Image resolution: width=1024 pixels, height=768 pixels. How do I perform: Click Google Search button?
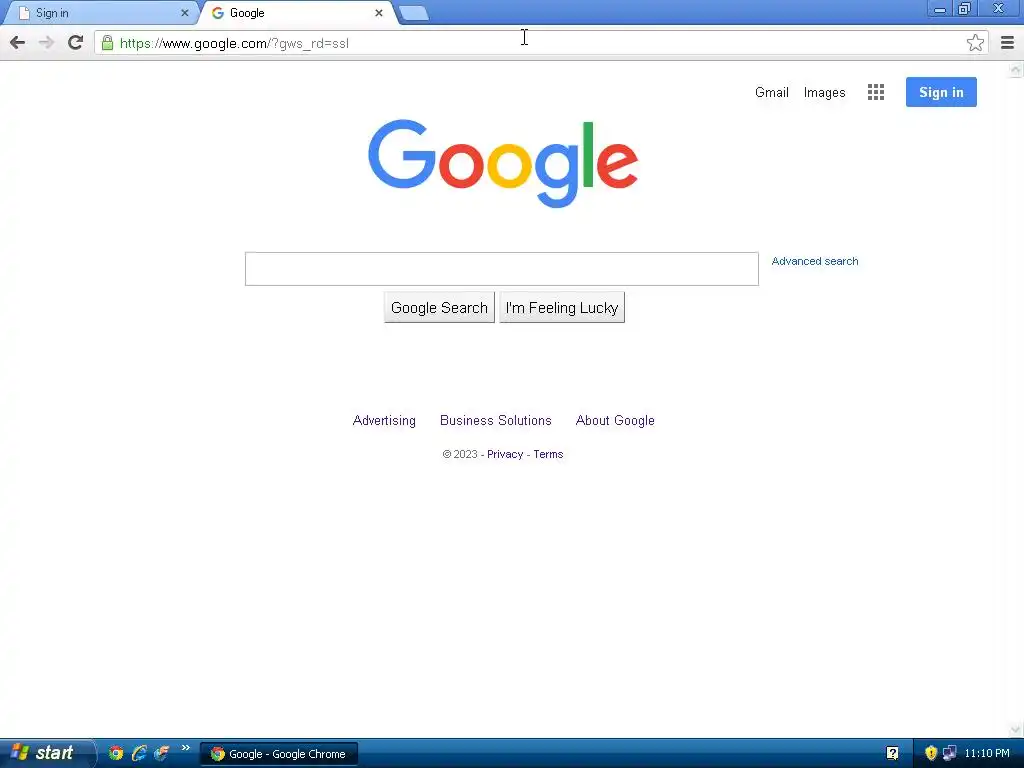pyautogui.click(x=440, y=308)
